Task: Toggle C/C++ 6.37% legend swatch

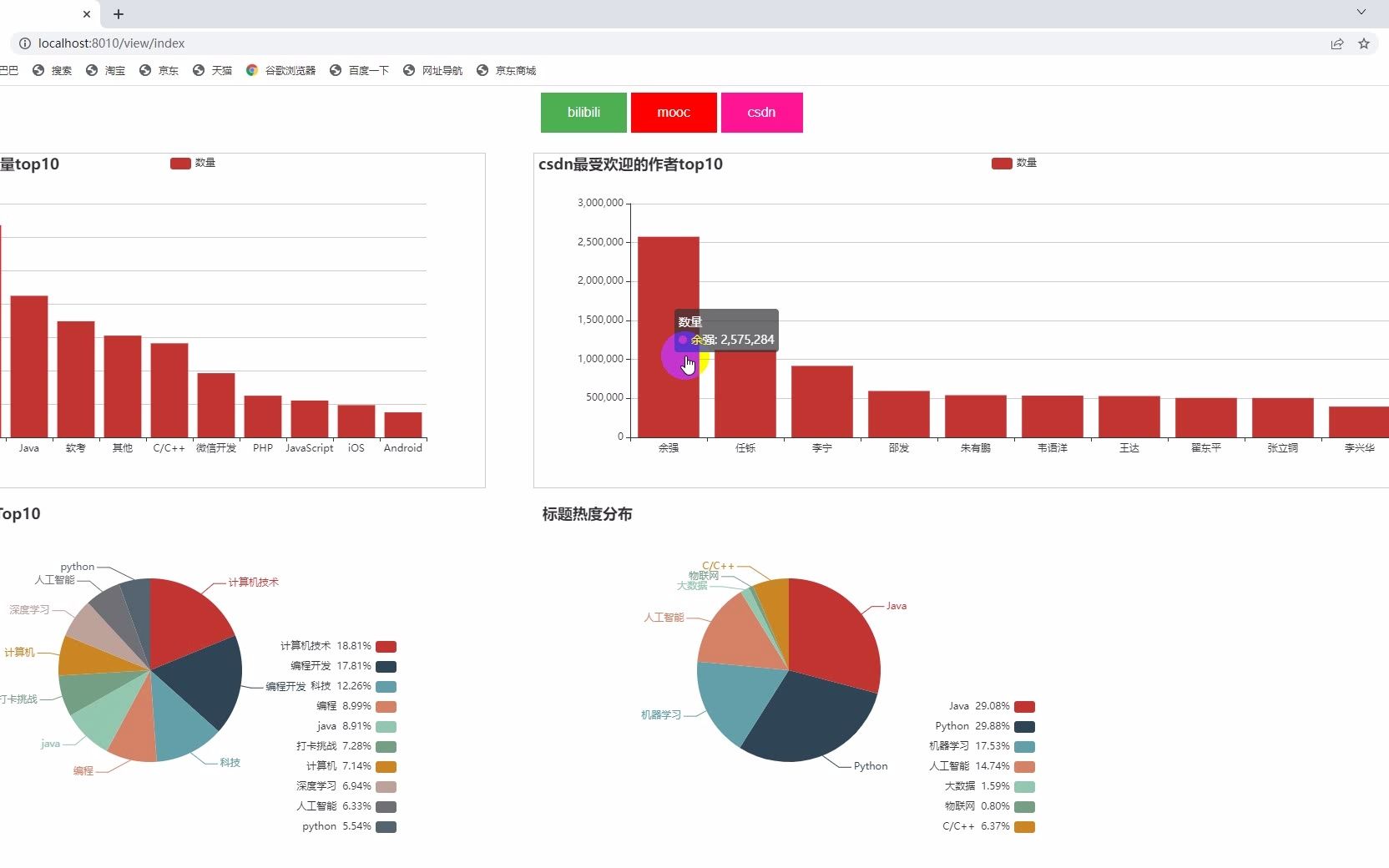Action: pos(1024,827)
